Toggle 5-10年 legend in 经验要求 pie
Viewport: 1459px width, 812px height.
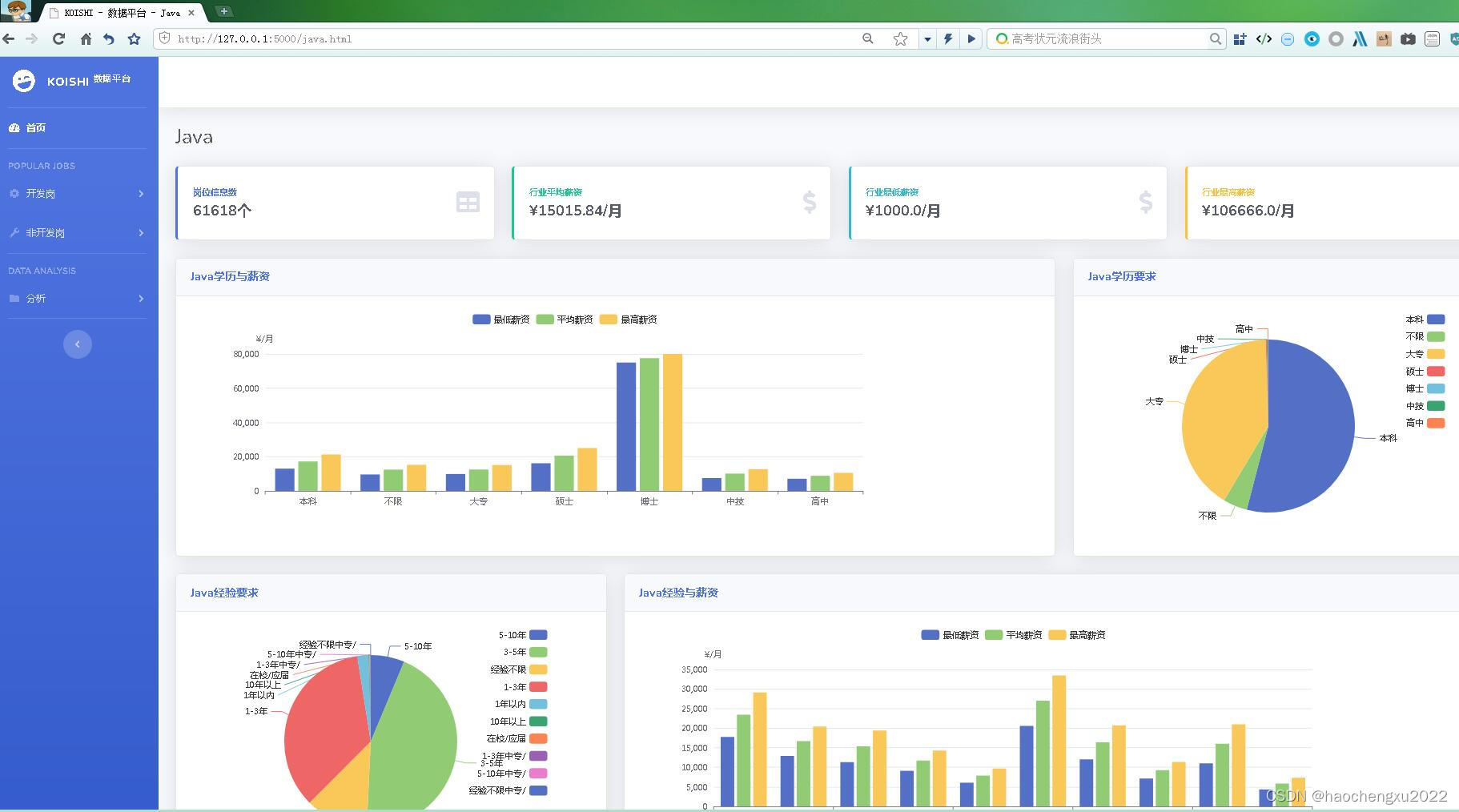click(x=523, y=635)
